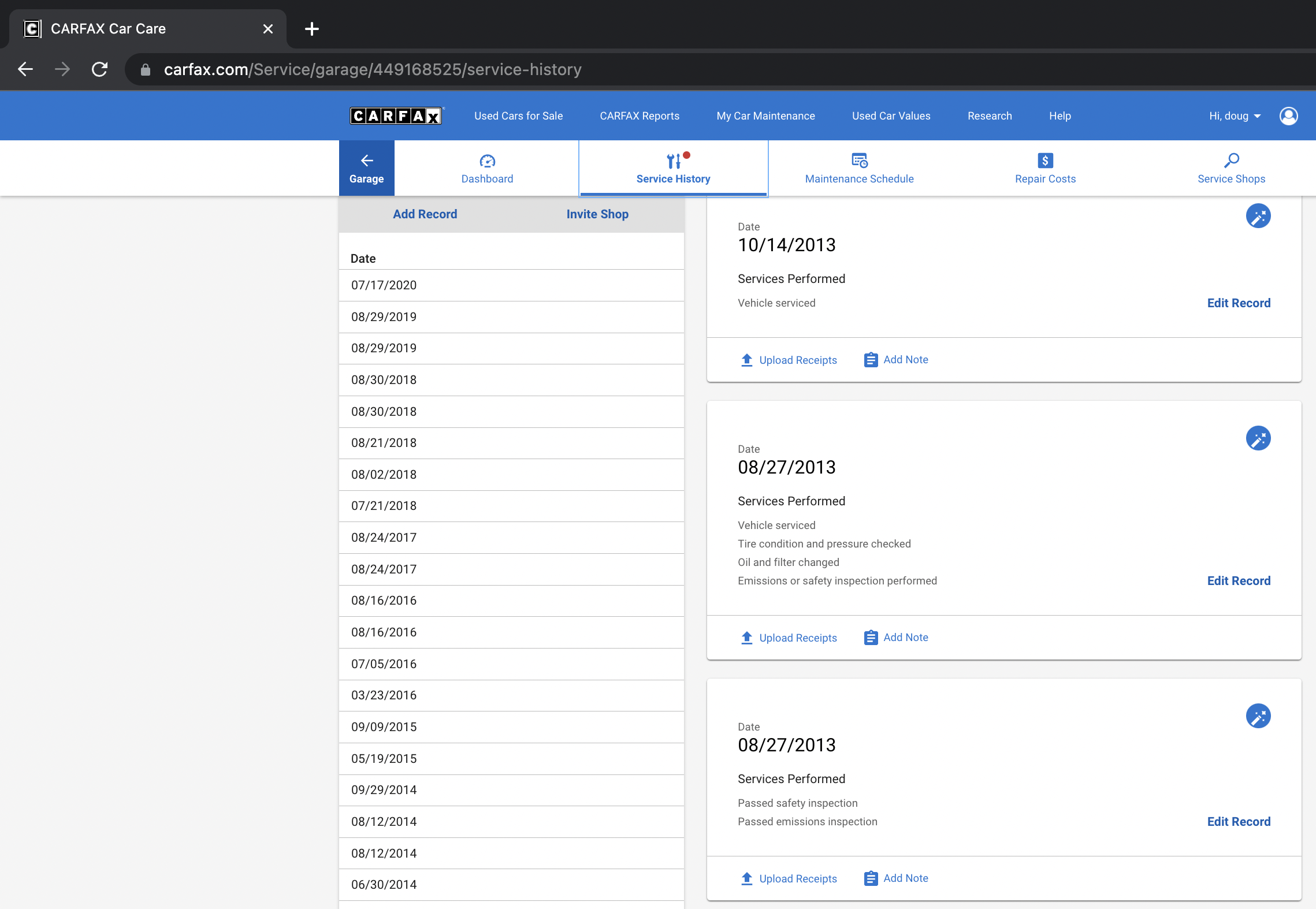The height and width of the screenshot is (909, 1316).
Task: Click the CARFAX logo
Action: (x=396, y=116)
